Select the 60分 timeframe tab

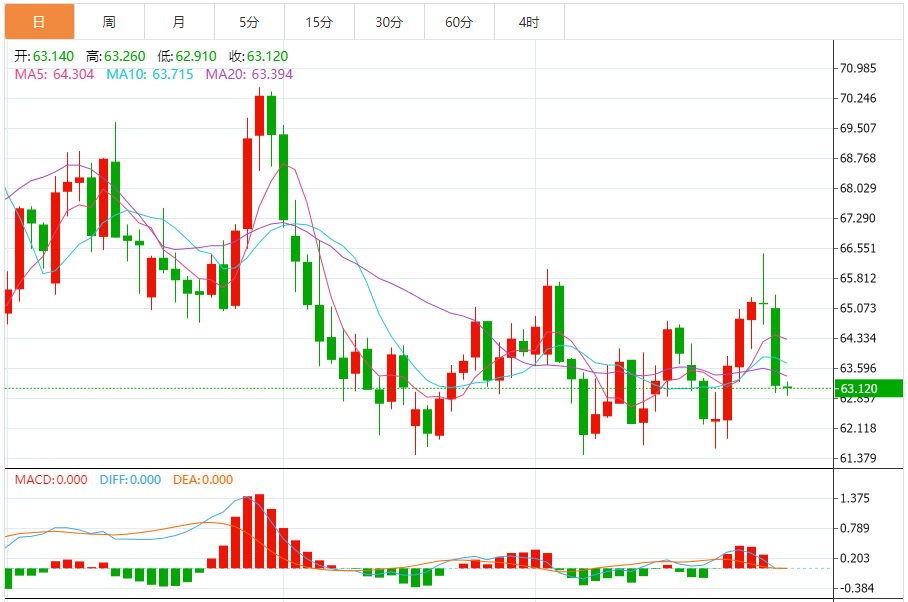pyautogui.click(x=459, y=21)
